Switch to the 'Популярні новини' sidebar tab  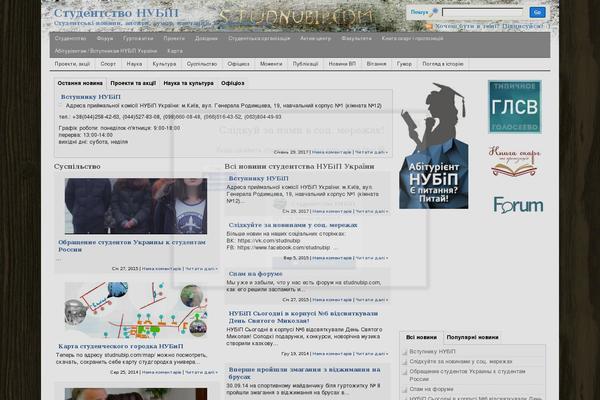coord(472,337)
